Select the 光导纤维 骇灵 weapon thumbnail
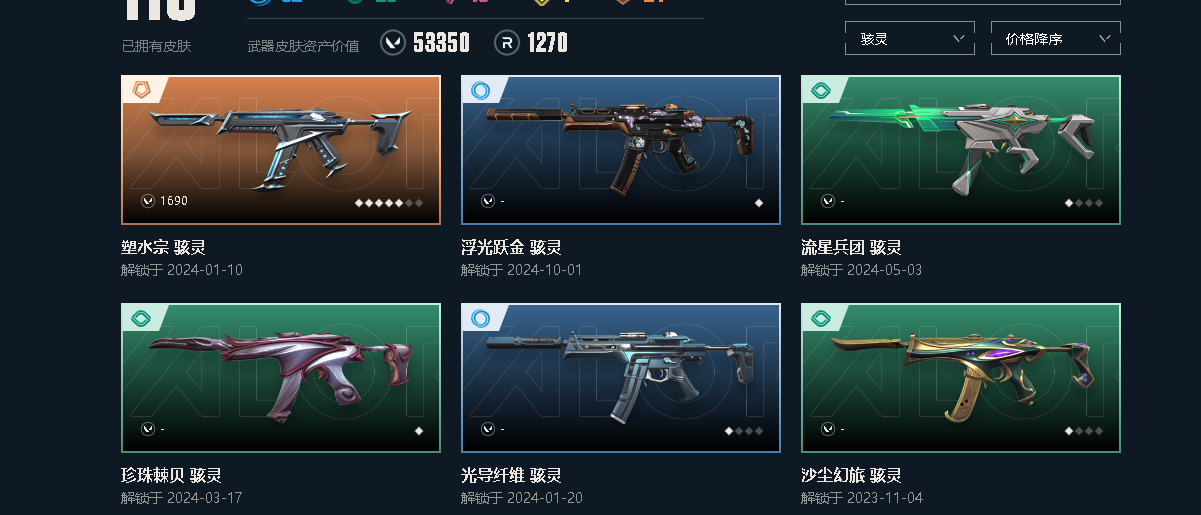 coord(620,378)
